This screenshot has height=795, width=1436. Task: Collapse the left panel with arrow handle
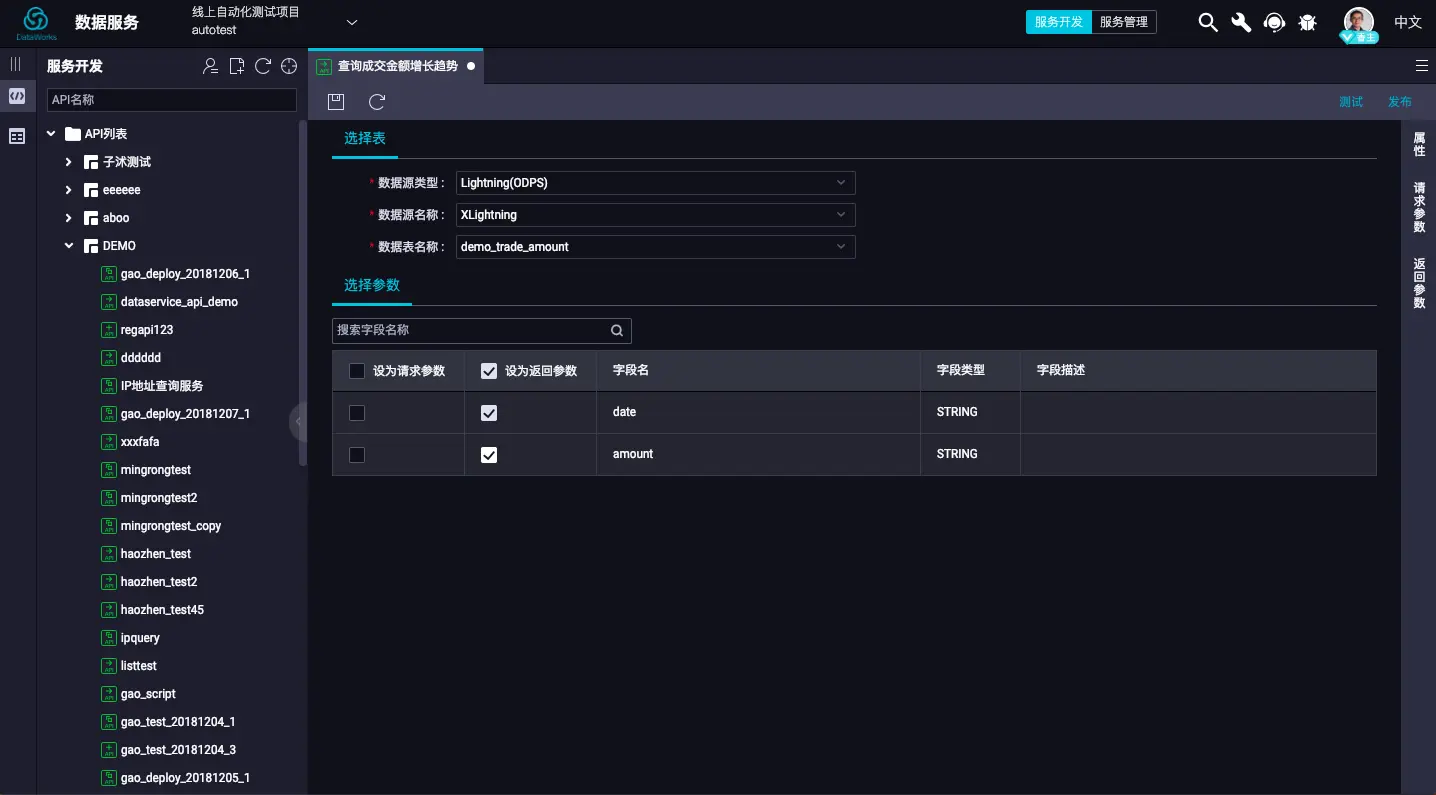pyautogui.click(x=297, y=422)
